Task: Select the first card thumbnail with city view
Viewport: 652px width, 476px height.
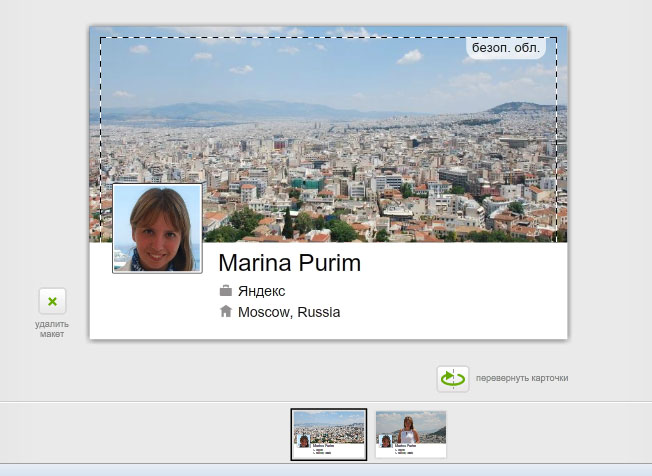Action: click(x=329, y=434)
